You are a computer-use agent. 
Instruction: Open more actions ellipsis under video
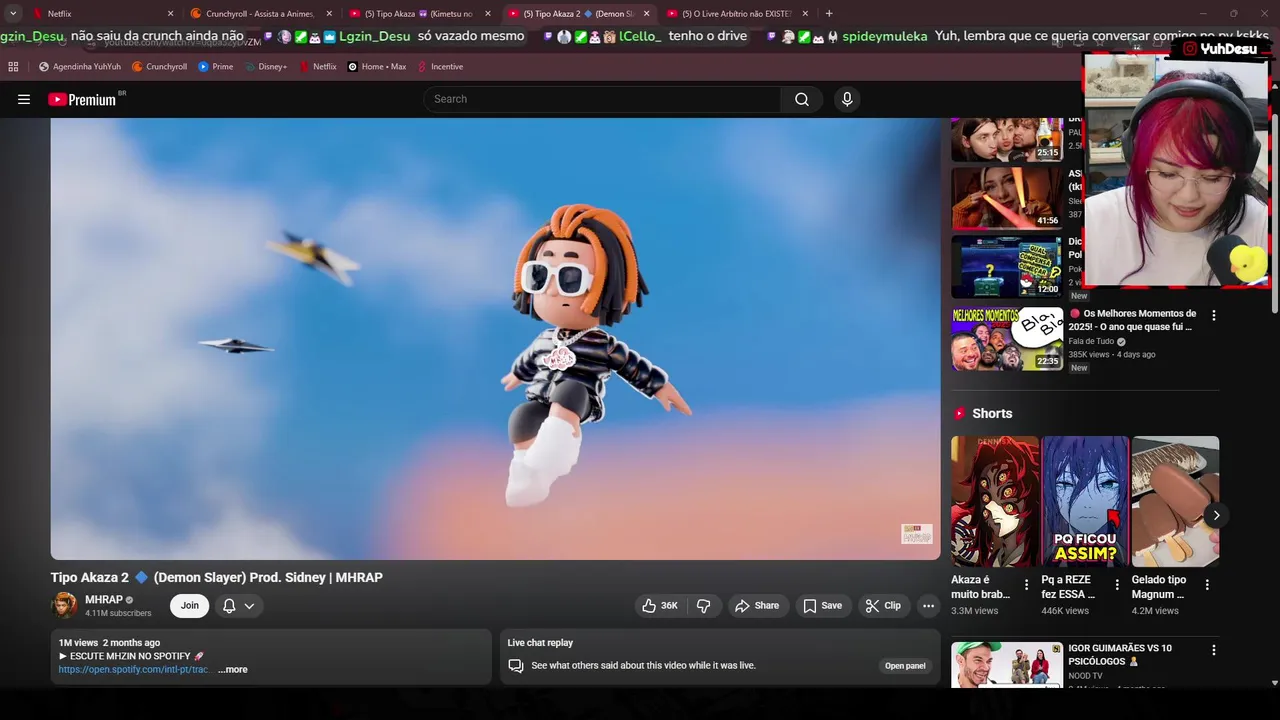tap(928, 606)
